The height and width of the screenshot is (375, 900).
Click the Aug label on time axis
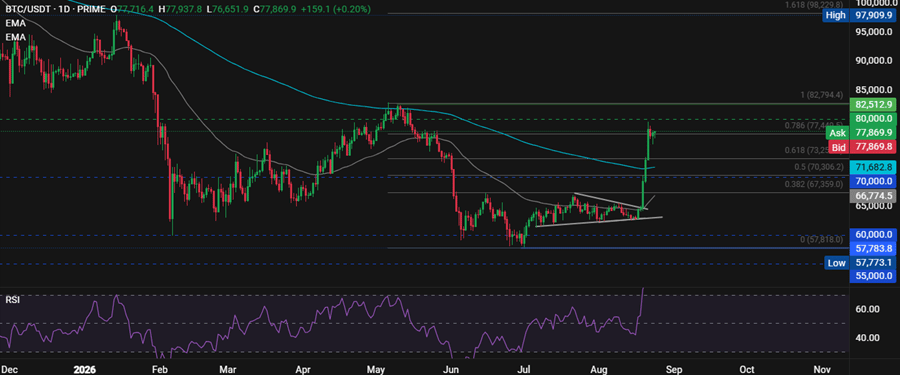tap(600, 369)
